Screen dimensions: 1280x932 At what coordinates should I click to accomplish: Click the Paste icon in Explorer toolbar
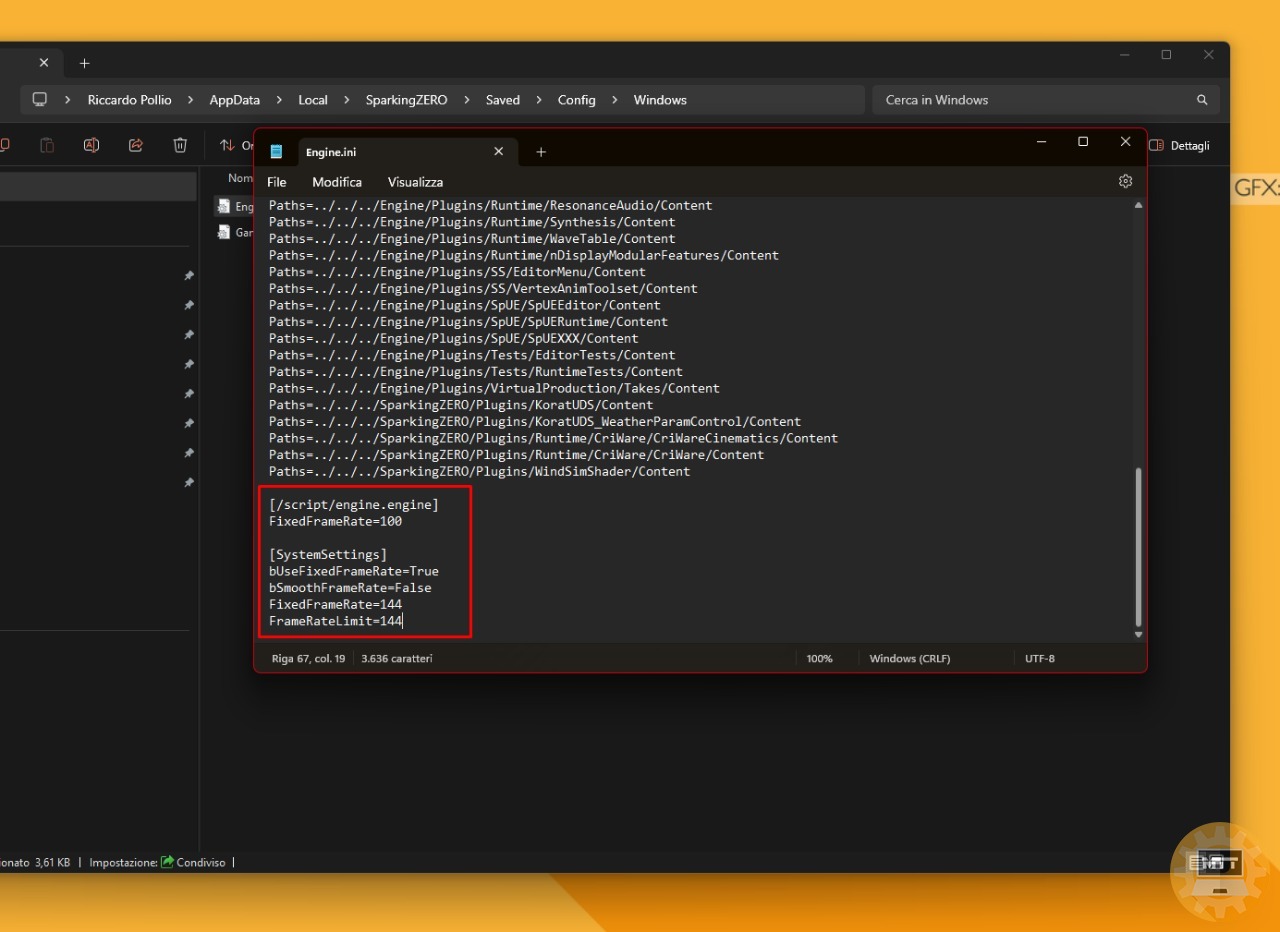[47, 145]
